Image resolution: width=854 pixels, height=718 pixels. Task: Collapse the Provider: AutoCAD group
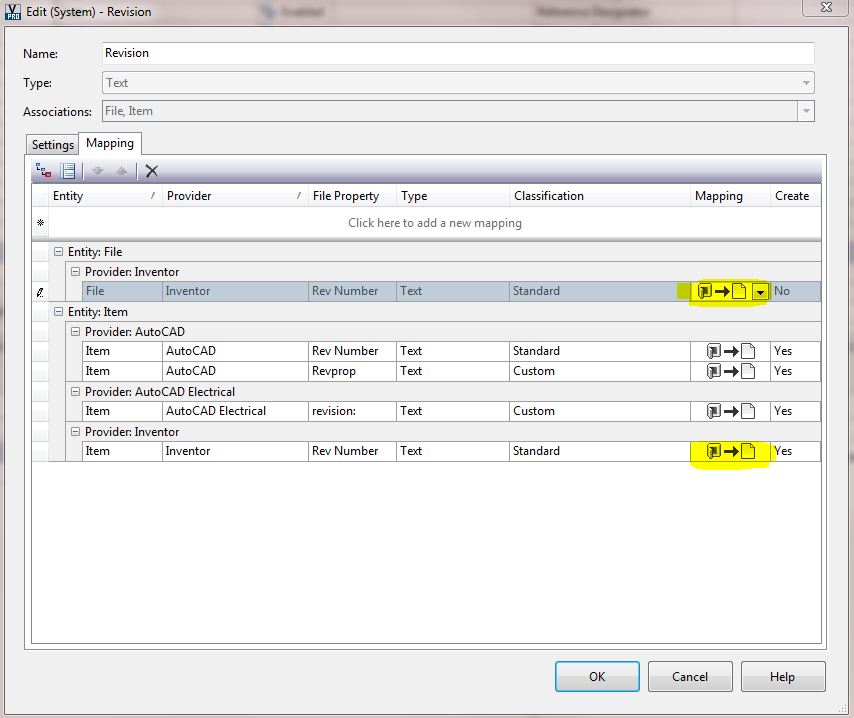75,331
